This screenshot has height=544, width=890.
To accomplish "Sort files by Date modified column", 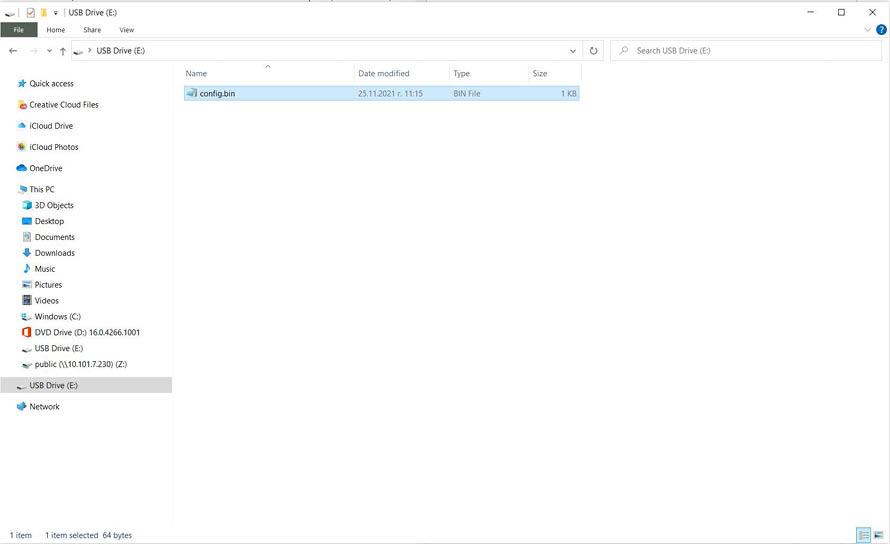I will tap(383, 73).
